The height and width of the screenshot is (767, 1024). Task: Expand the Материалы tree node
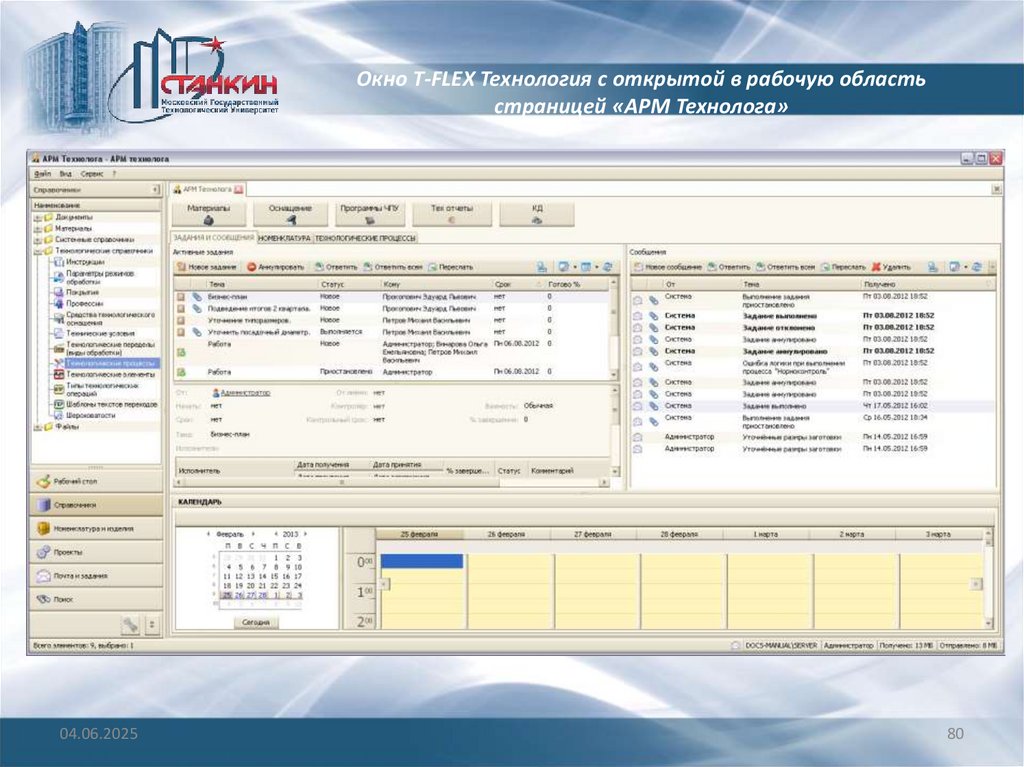tap(38, 229)
